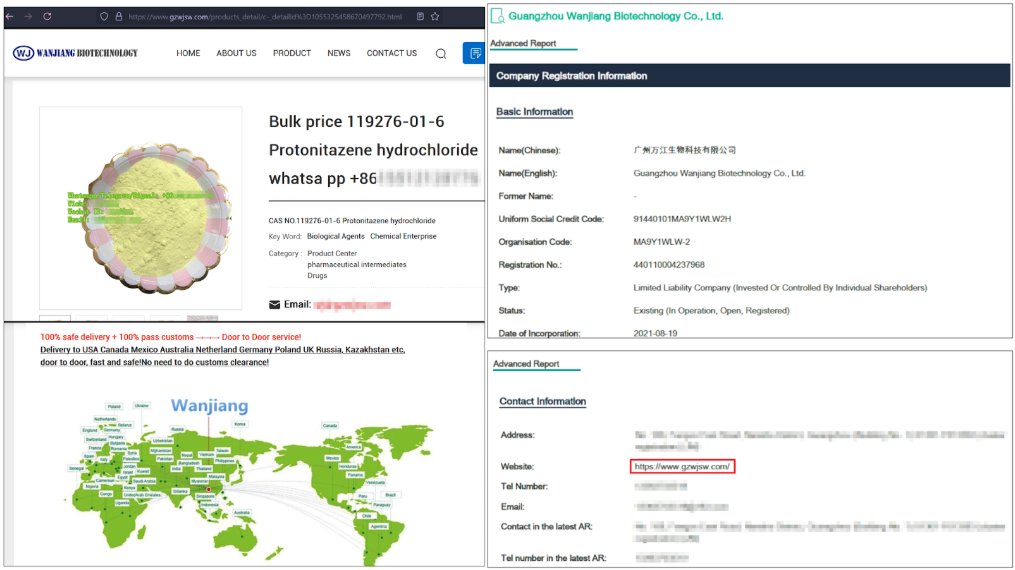Open the ABOUT US menu item
The width and height of the screenshot is (1015, 570).
tap(236, 53)
